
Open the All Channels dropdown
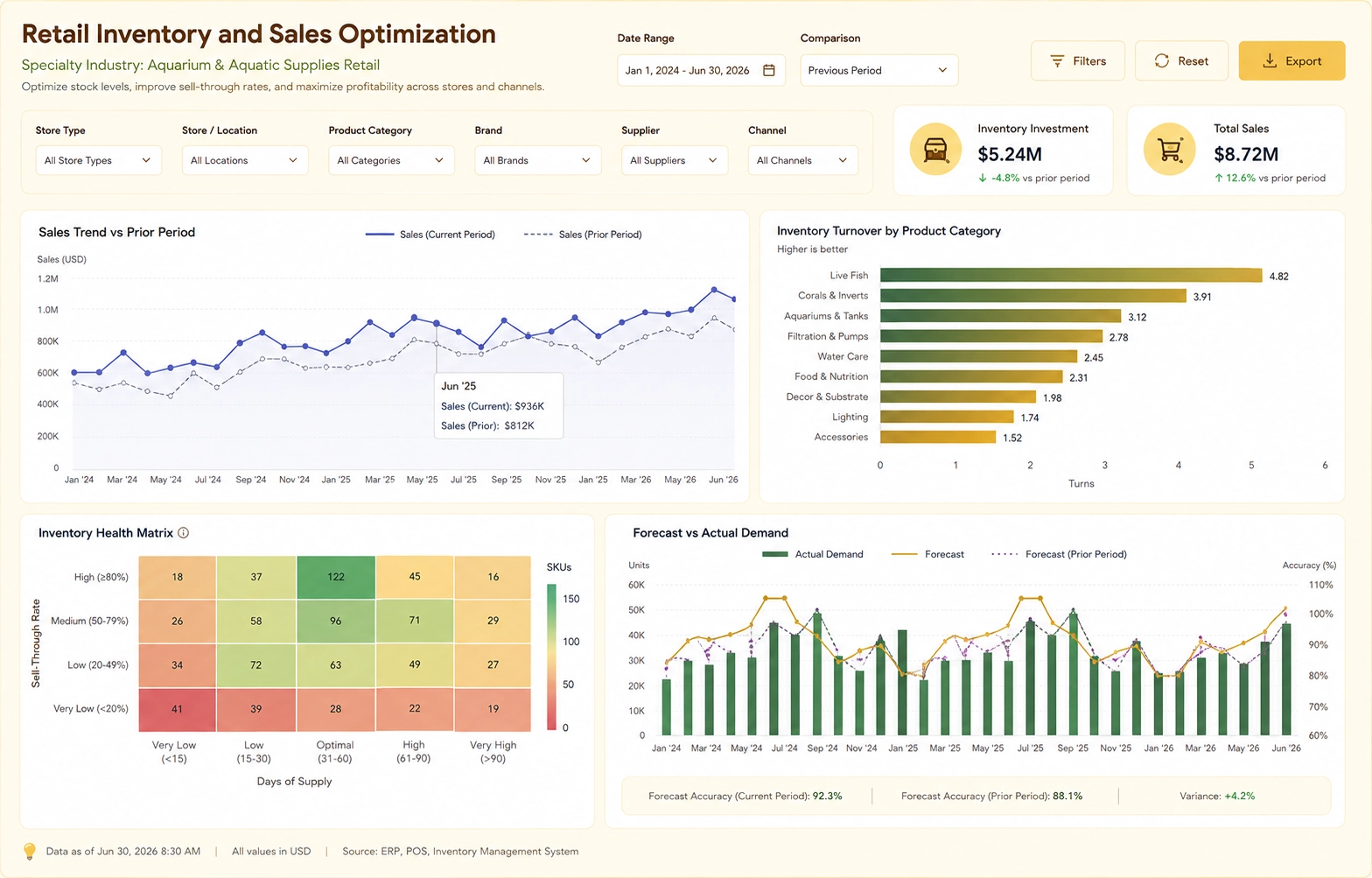(802, 160)
